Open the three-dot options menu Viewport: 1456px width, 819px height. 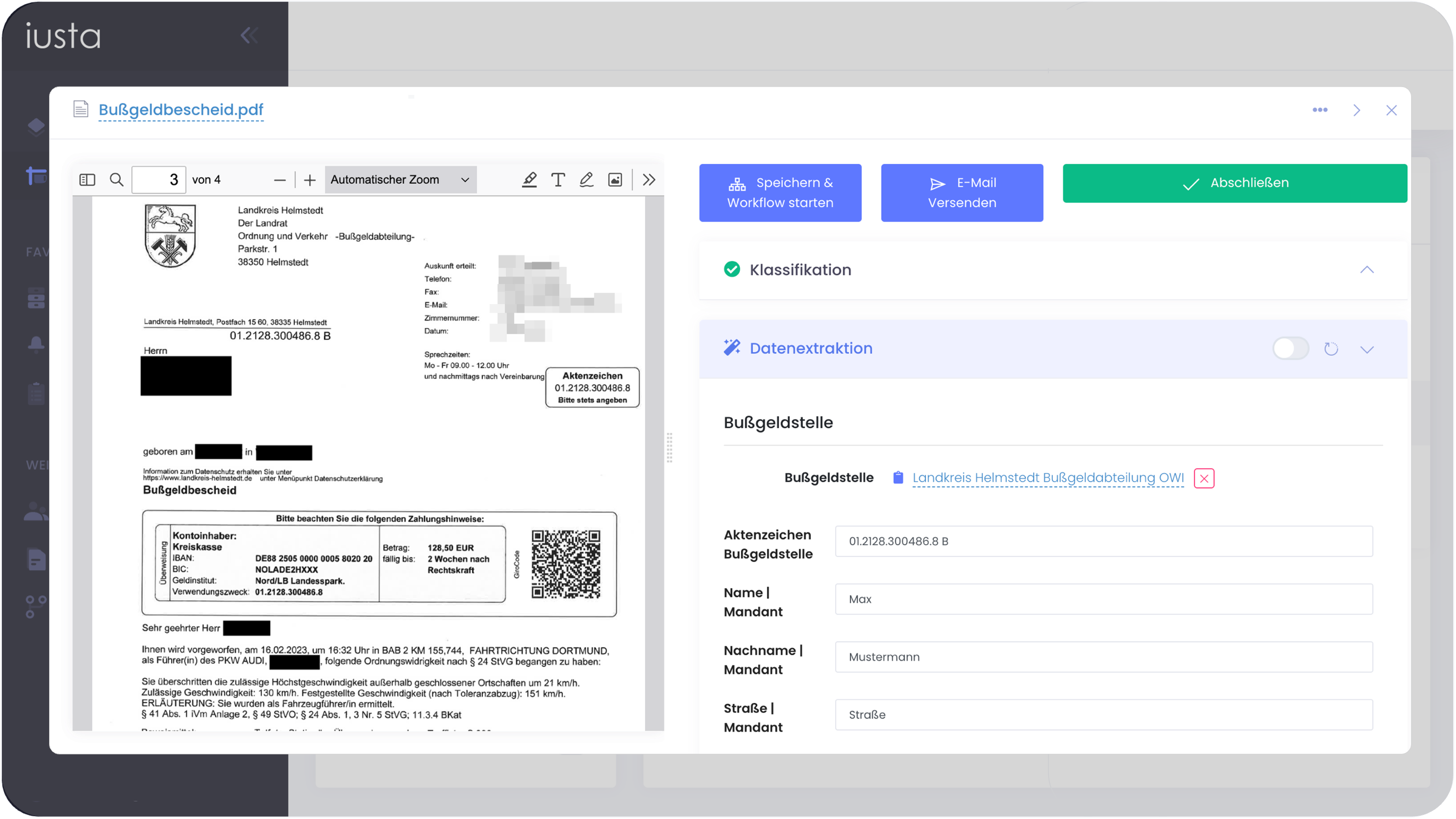1320,110
